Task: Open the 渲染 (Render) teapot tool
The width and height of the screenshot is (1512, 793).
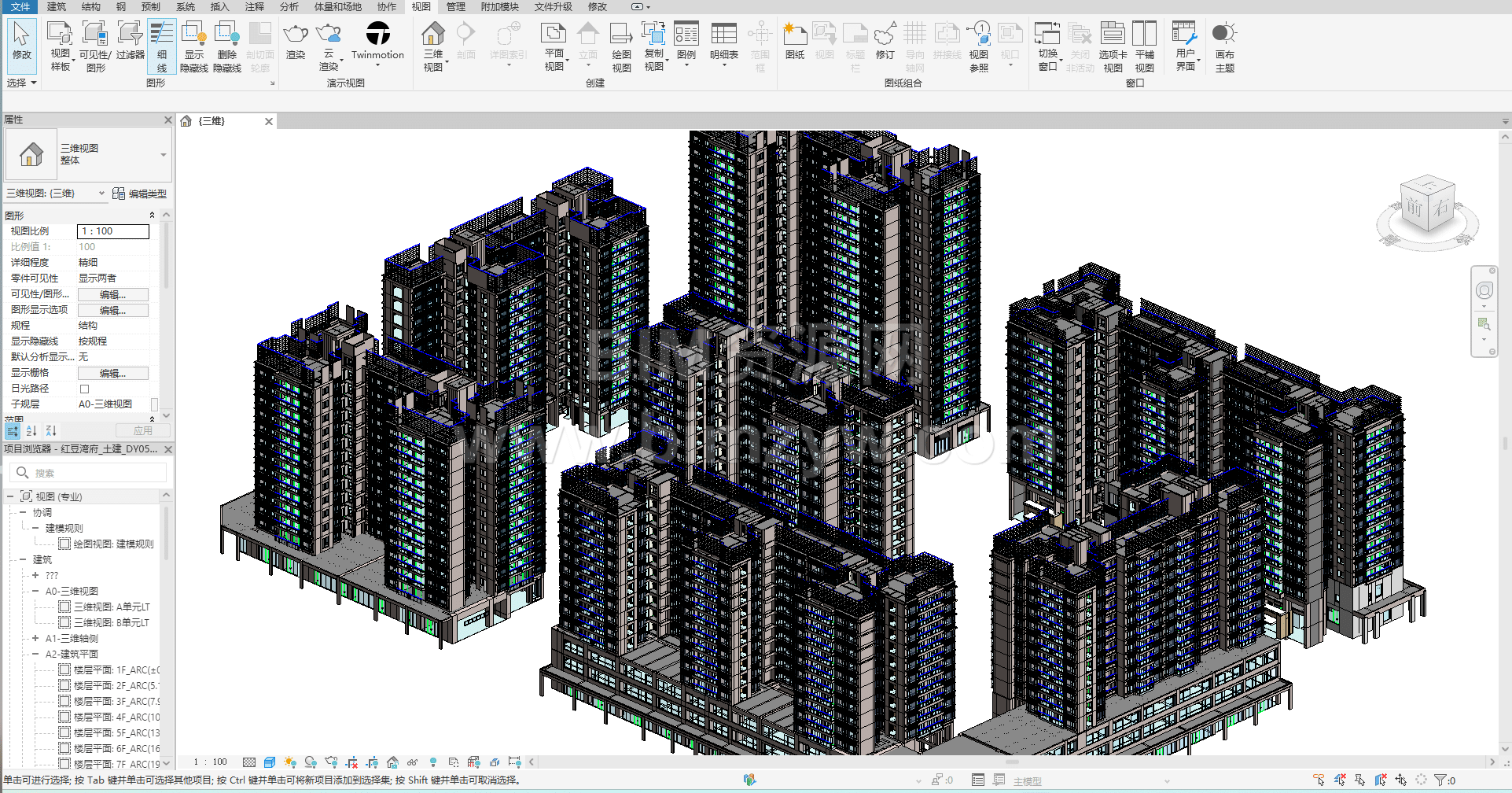Action: [x=296, y=36]
